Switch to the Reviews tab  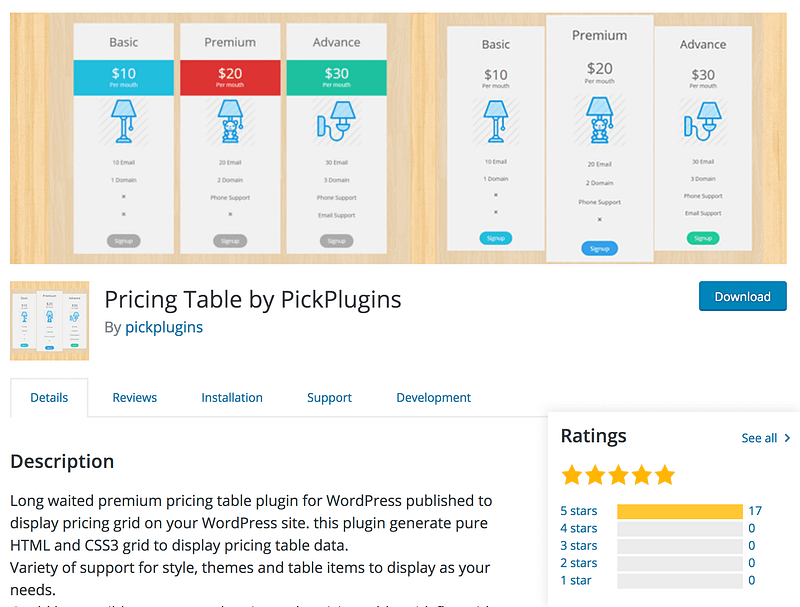click(134, 397)
